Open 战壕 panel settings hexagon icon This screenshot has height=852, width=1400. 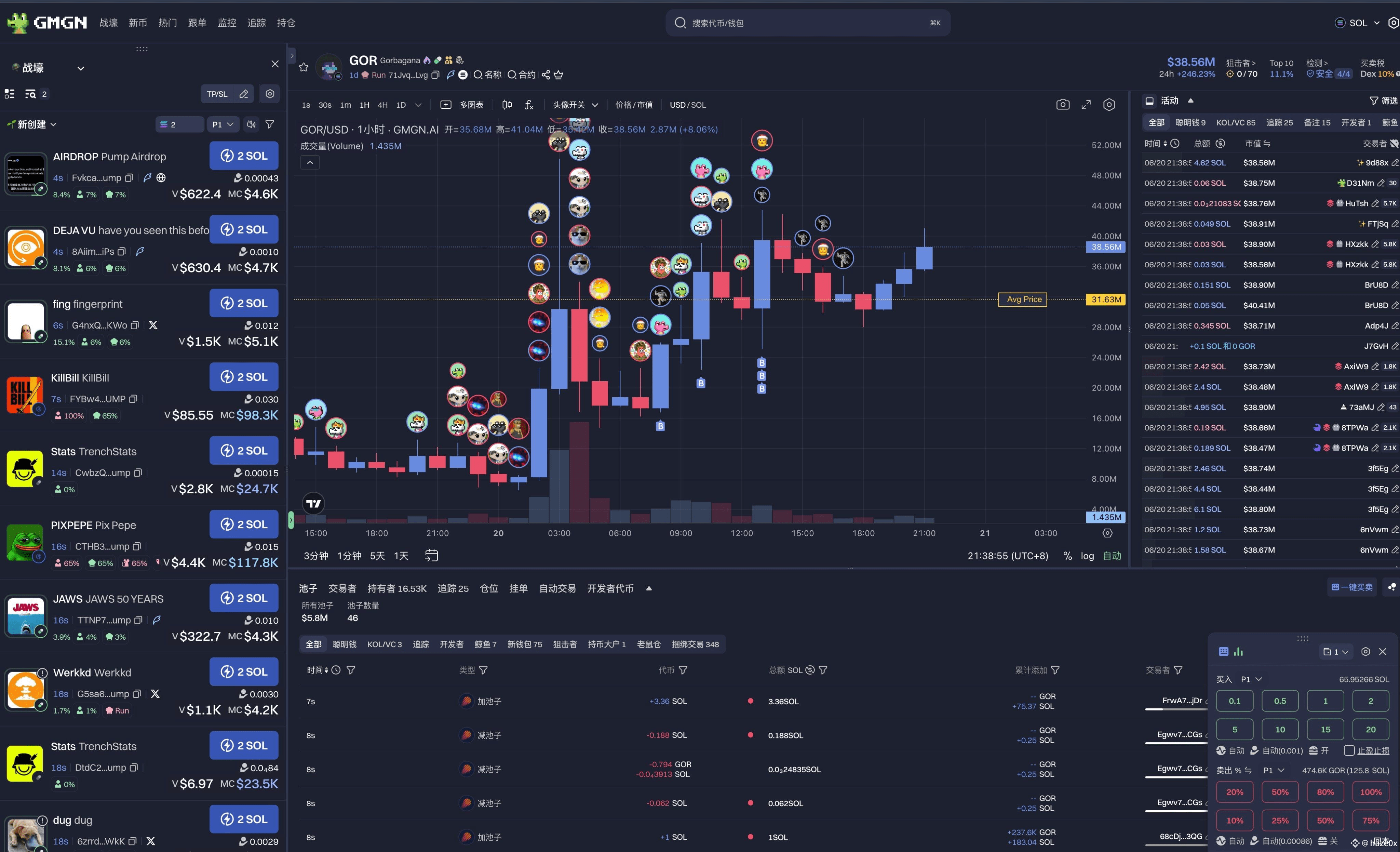[270, 94]
